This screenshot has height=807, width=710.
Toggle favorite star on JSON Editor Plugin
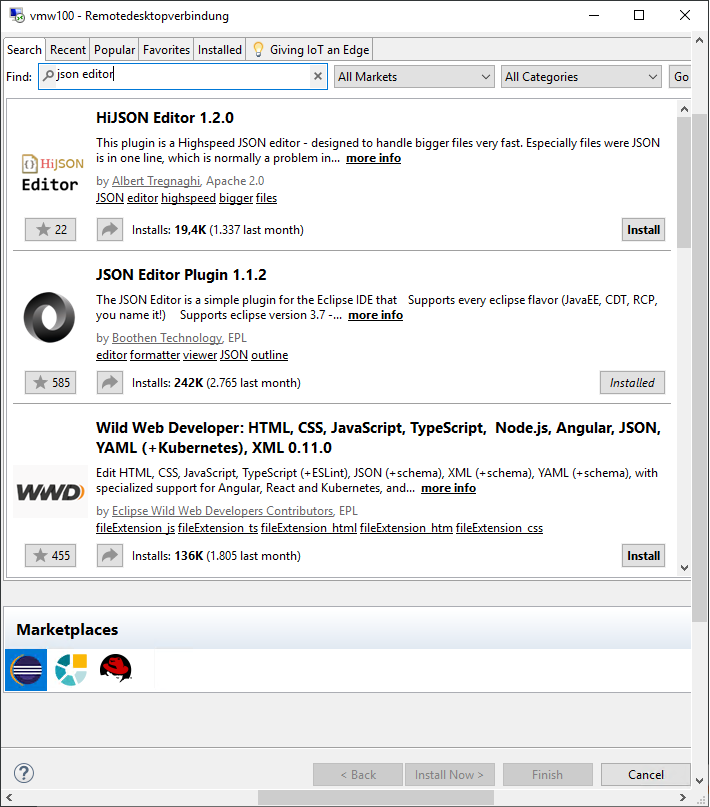point(51,383)
